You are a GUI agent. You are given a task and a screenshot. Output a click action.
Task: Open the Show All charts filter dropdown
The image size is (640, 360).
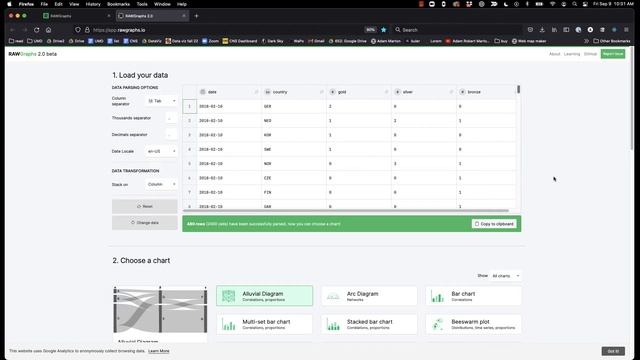(x=505, y=276)
